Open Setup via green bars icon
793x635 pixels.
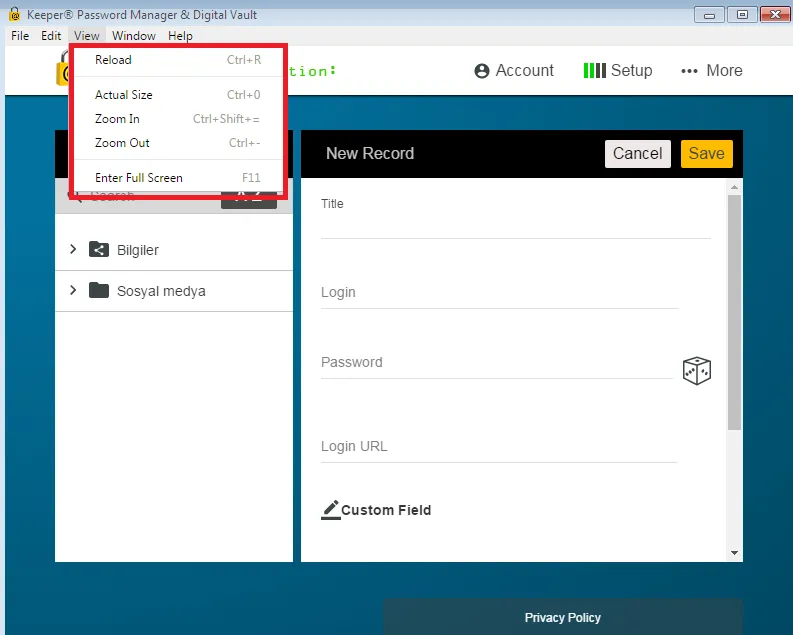tap(594, 70)
